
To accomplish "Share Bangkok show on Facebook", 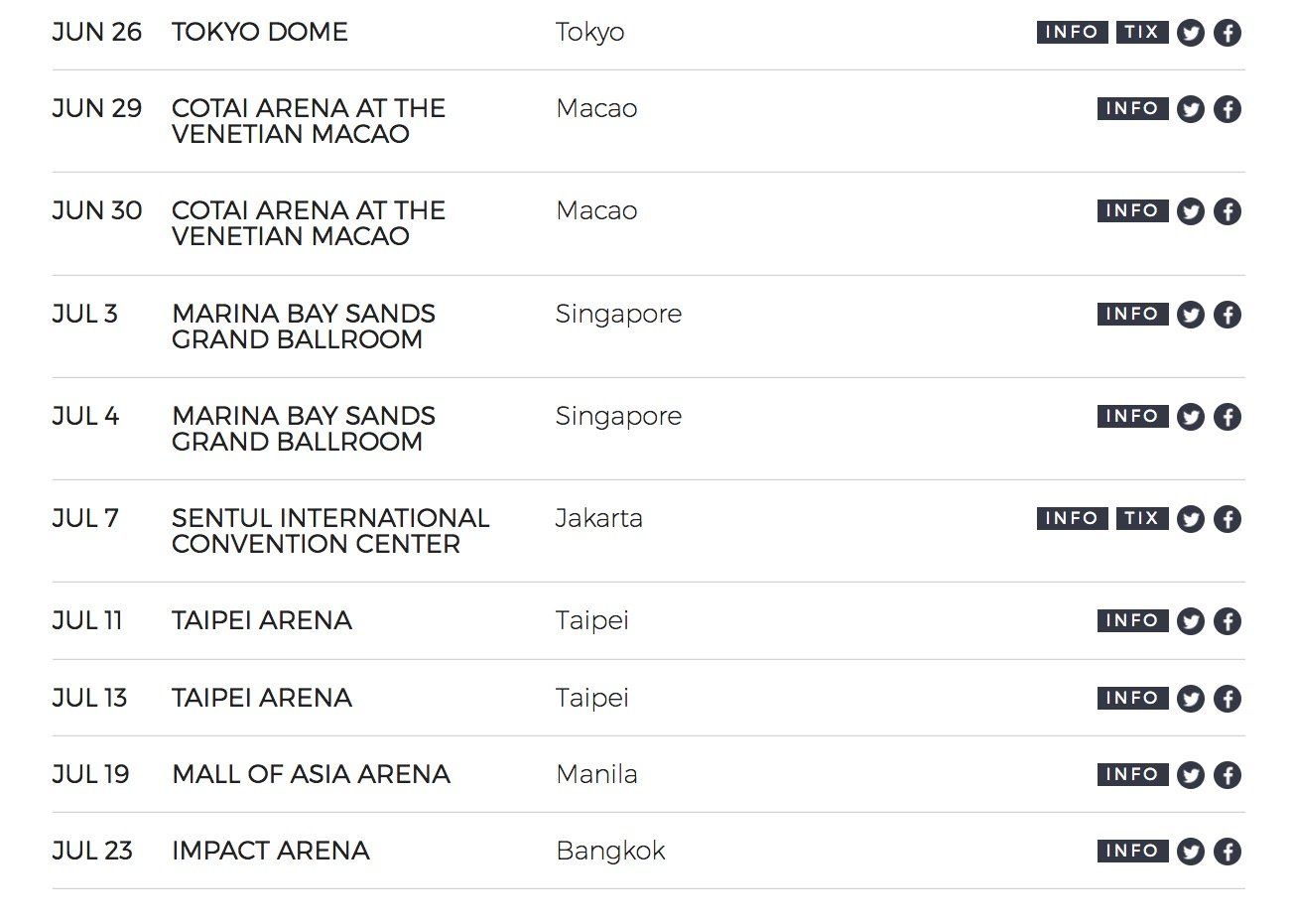I will [x=1228, y=852].
